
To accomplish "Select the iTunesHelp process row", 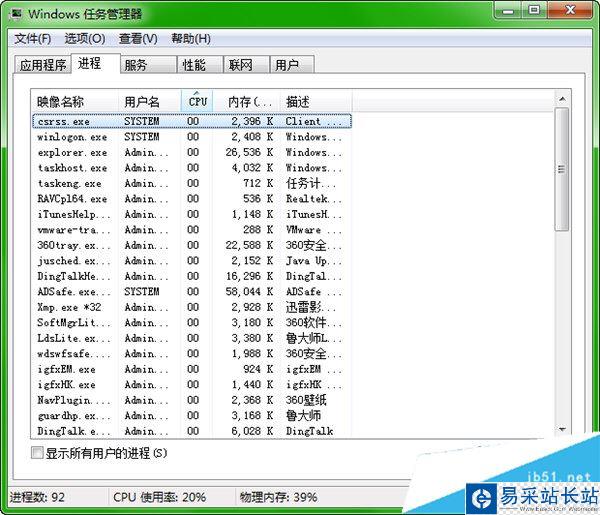I will pyautogui.click(x=192, y=214).
